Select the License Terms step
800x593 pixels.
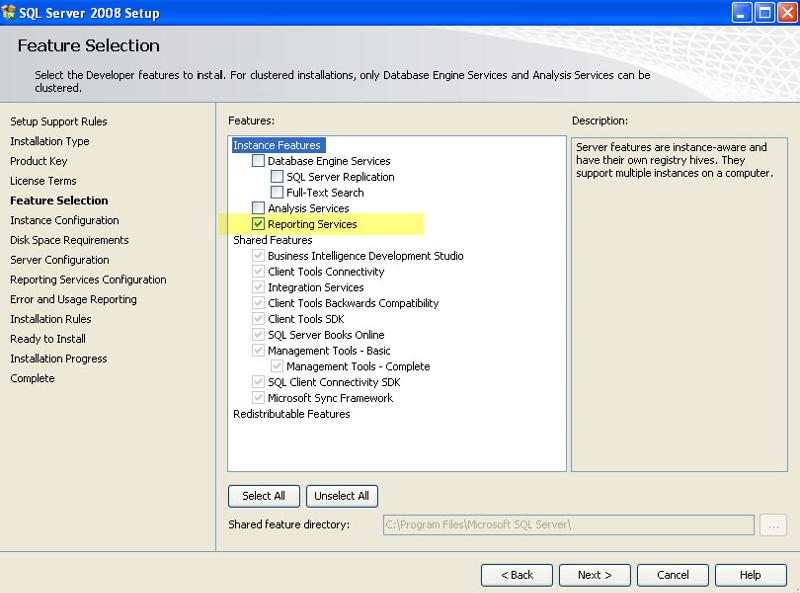pos(43,181)
